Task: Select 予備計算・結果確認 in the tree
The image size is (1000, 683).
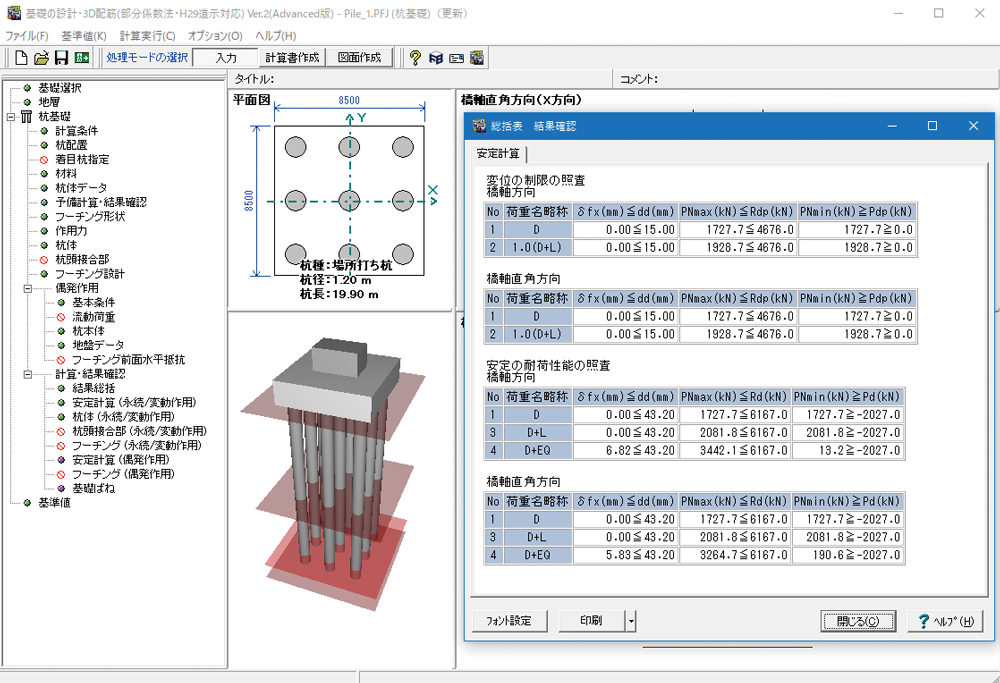Action: [x=101, y=202]
